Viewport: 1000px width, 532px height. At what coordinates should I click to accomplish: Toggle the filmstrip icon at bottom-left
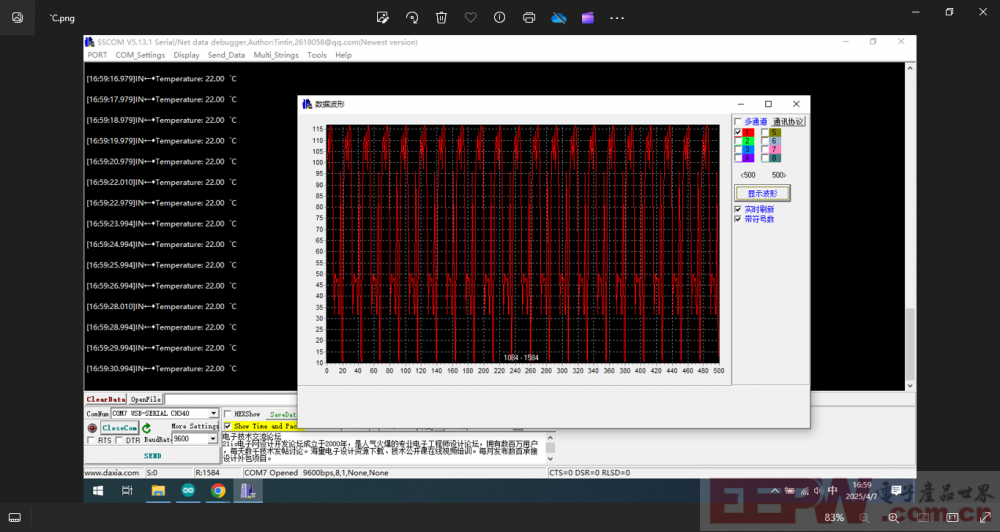coord(15,517)
